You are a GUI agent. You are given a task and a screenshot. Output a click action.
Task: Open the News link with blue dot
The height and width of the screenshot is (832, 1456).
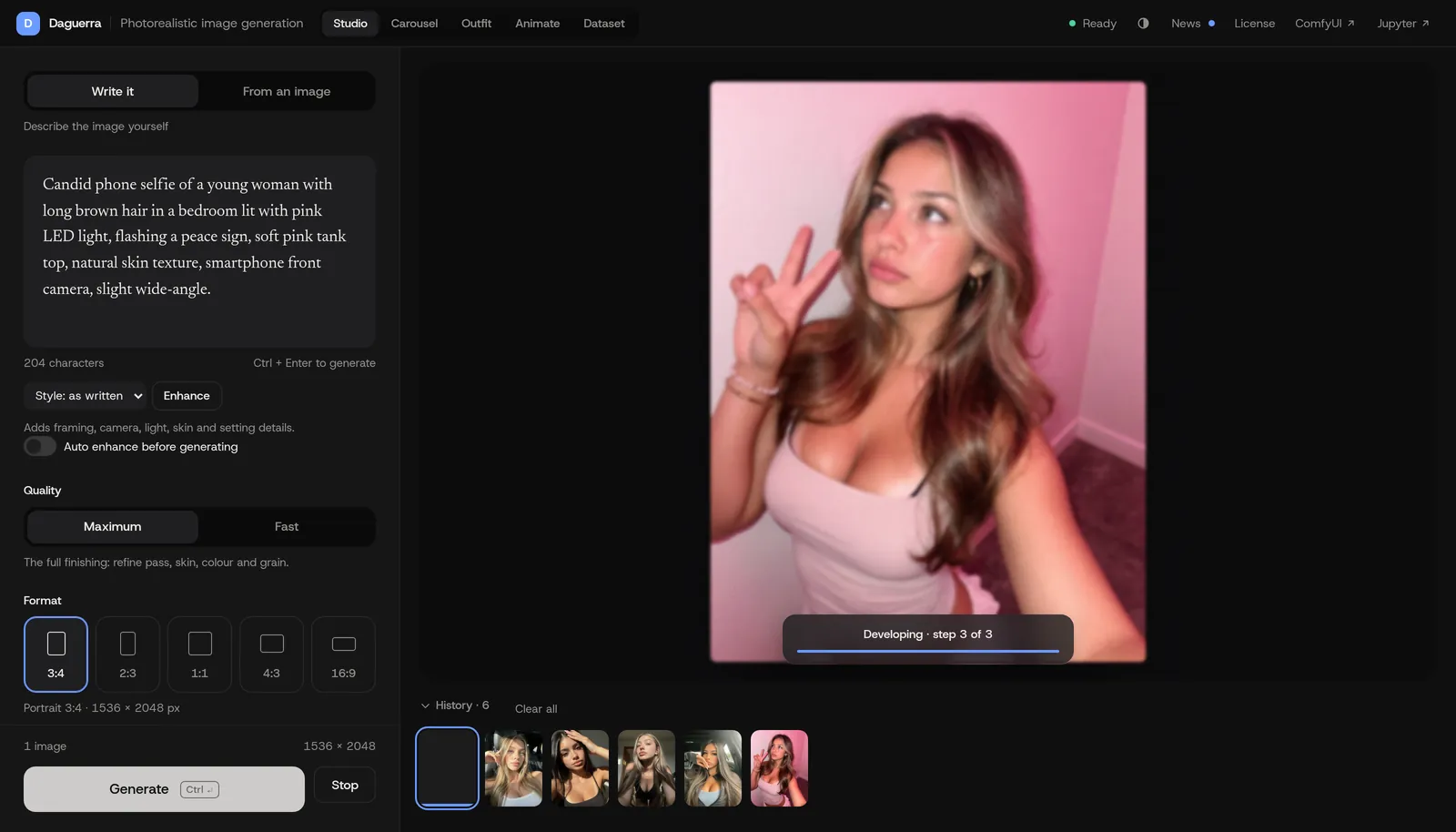pyautogui.click(x=1192, y=23)
